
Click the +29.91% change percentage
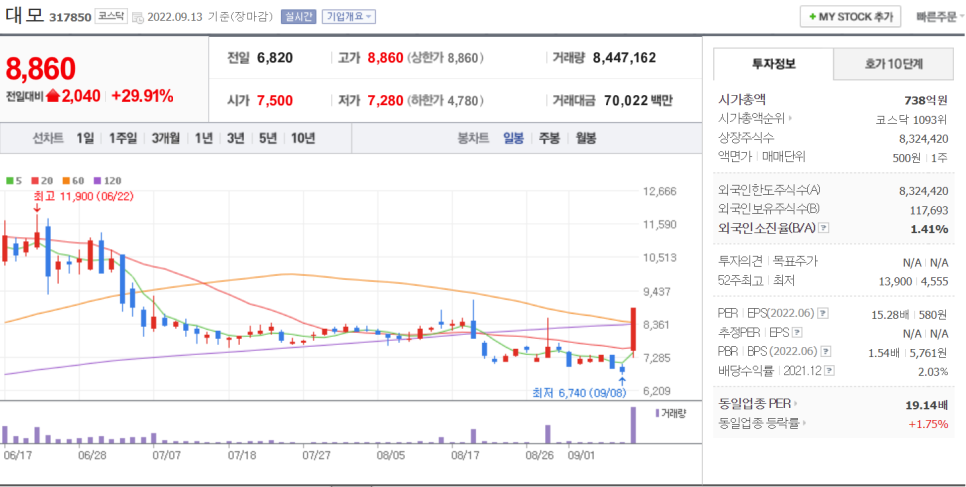click(142, 96)
